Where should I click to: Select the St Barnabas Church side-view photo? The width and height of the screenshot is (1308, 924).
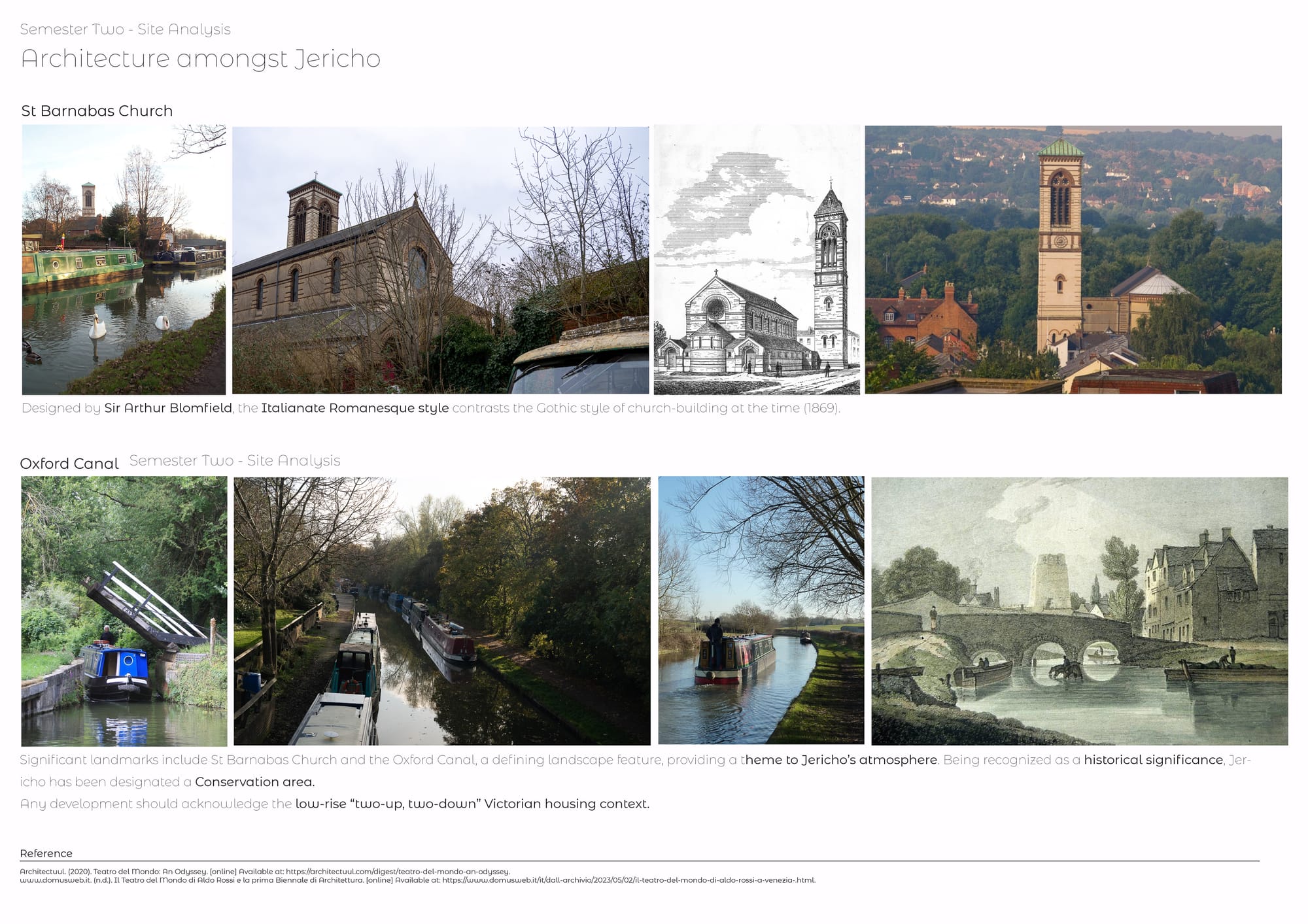pos(440,260)
